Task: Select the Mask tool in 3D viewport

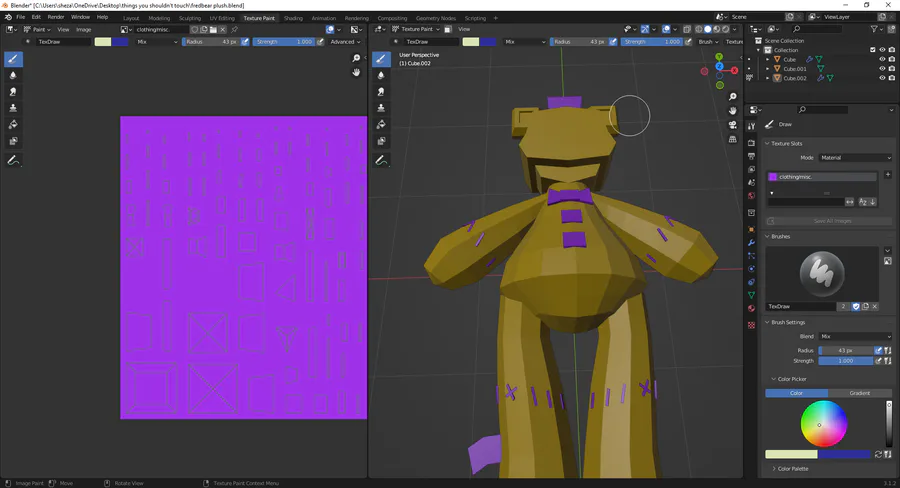Action: (381, 141)
